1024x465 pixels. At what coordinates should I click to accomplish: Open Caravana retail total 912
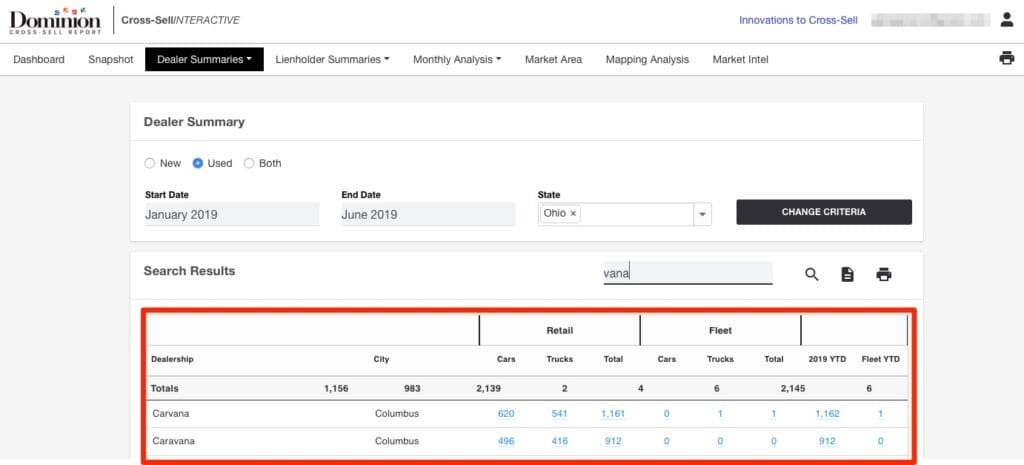[x=613, y=441]
